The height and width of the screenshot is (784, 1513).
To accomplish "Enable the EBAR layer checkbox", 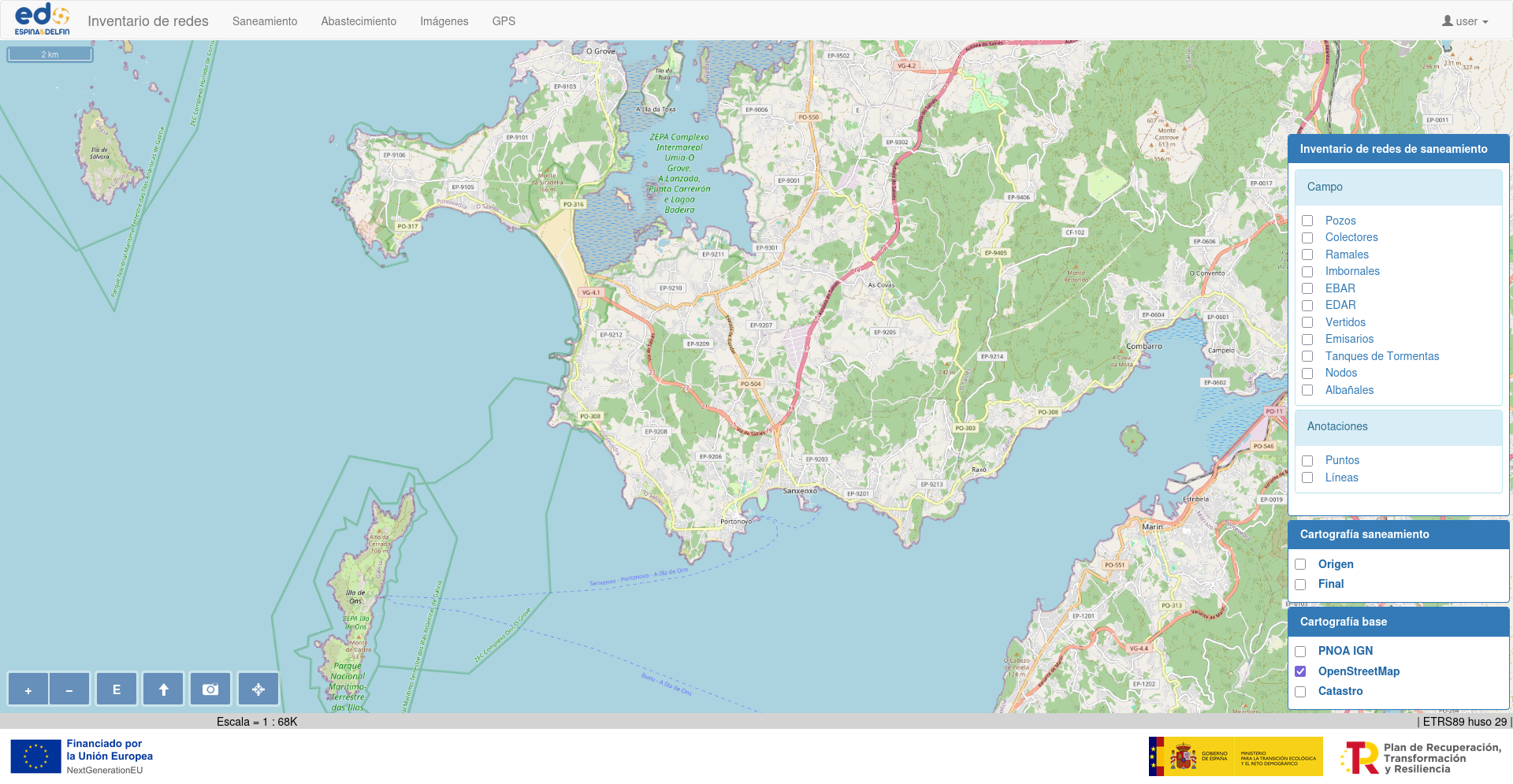I will click(x=1307, y=288).
